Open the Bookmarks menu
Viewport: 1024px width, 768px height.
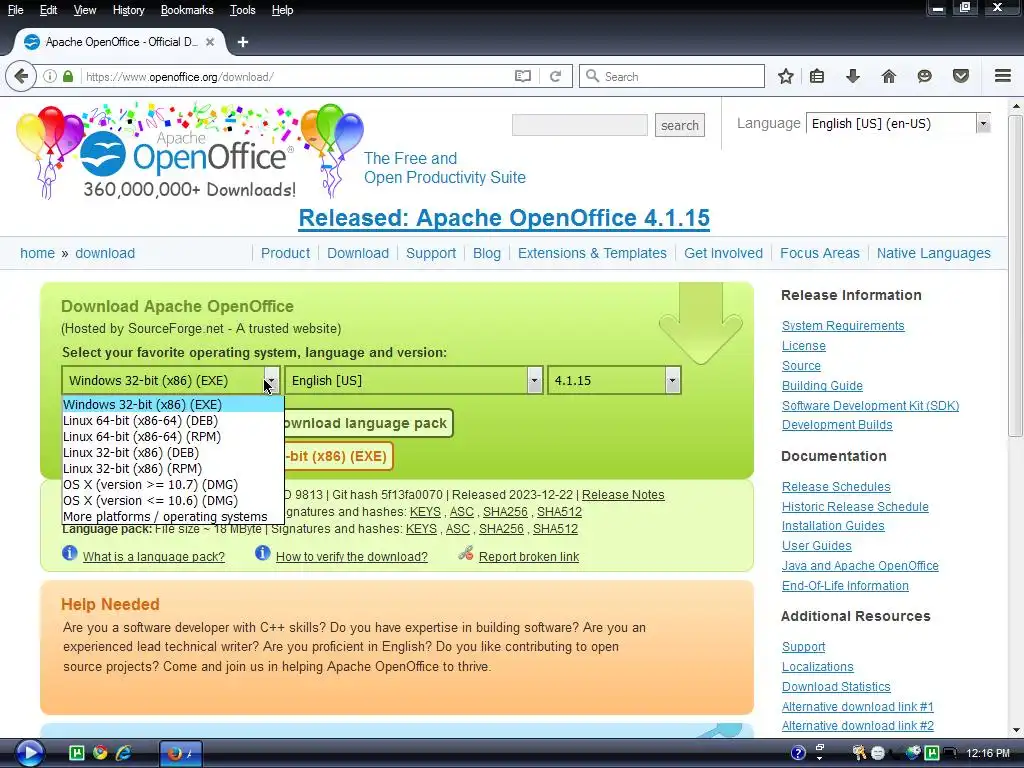(187, 10)
